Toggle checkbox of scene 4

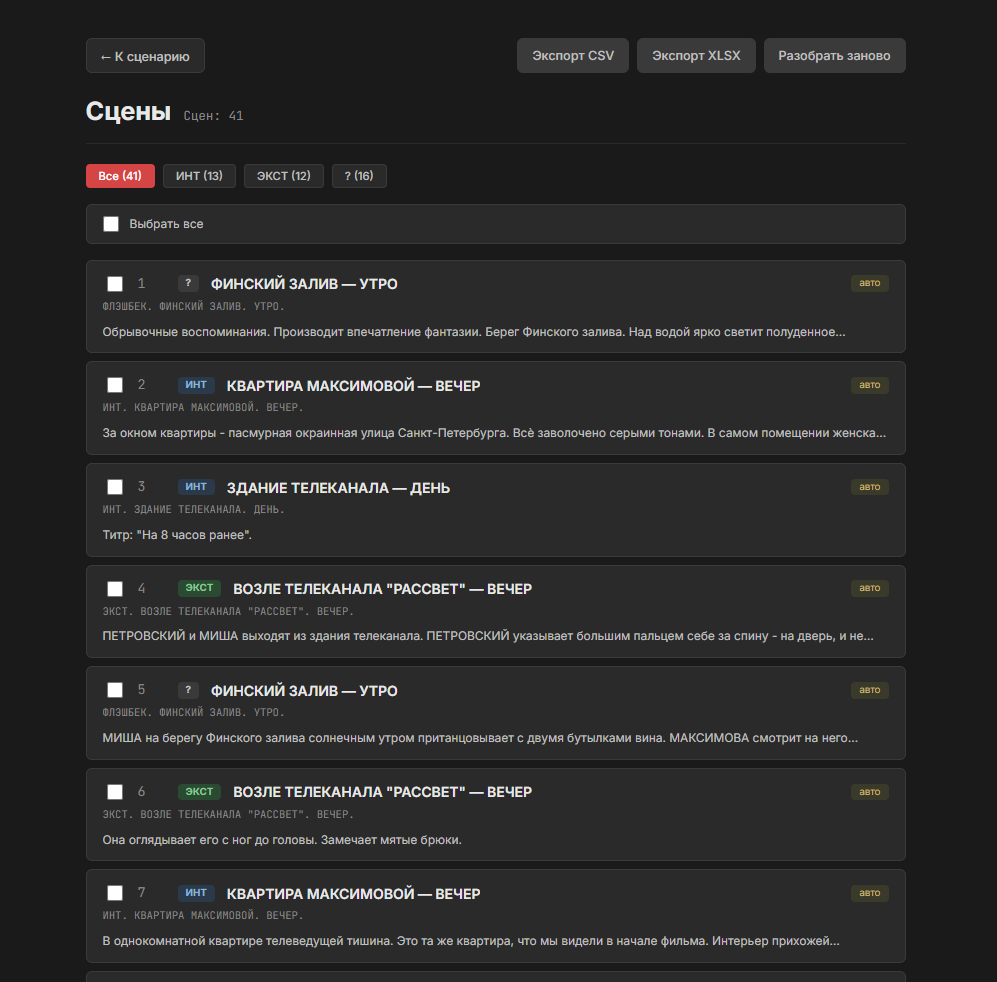pyautogui.click(x=115, y=589)
